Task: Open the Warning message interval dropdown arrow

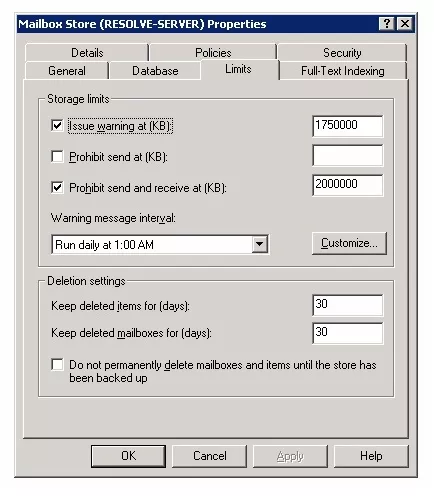Action: 260,244
